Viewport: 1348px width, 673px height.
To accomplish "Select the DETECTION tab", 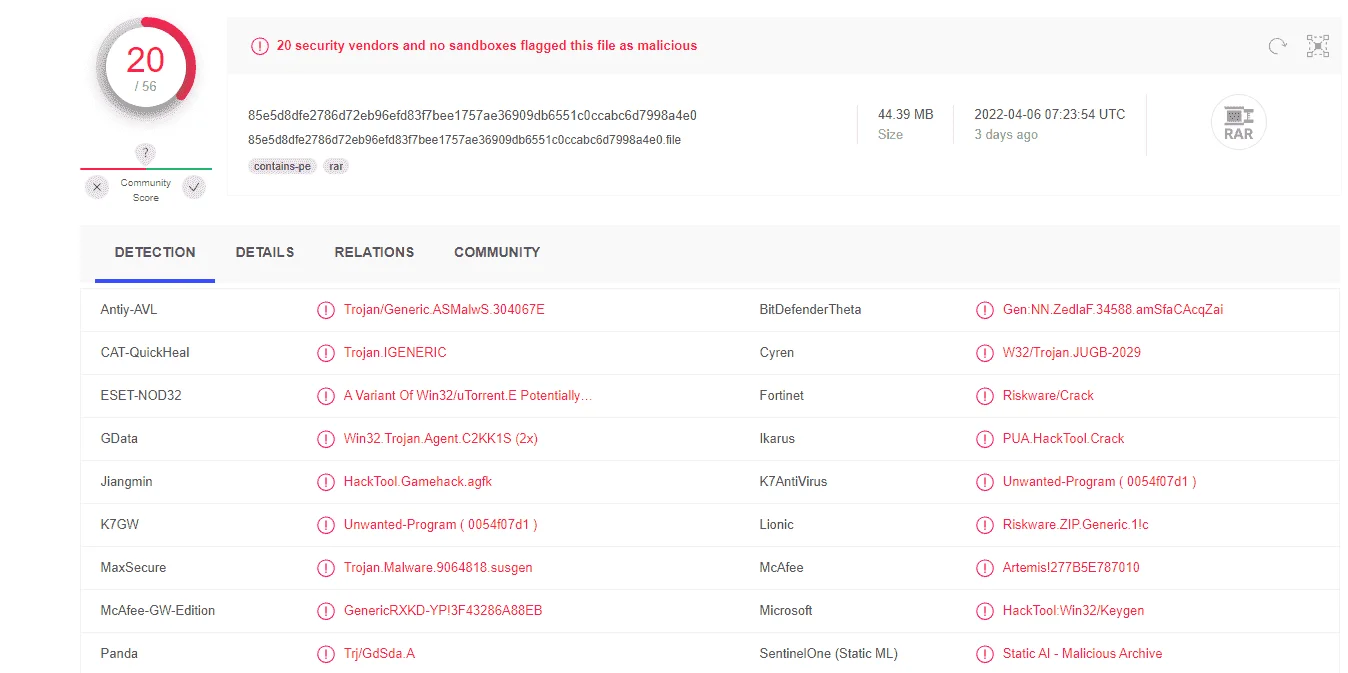I will point(155,253).
